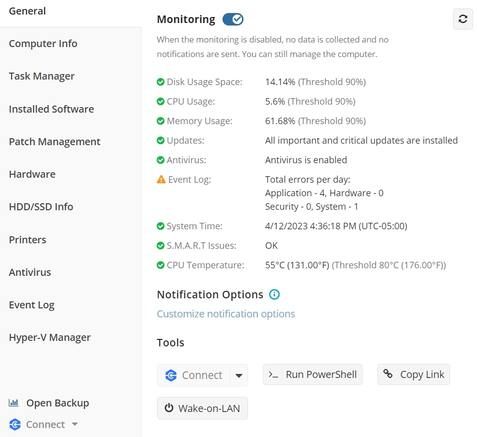The width and height of the screenshot is (477, 437).
Task: Click the Notification Options info icon
Action: point(274,294)
